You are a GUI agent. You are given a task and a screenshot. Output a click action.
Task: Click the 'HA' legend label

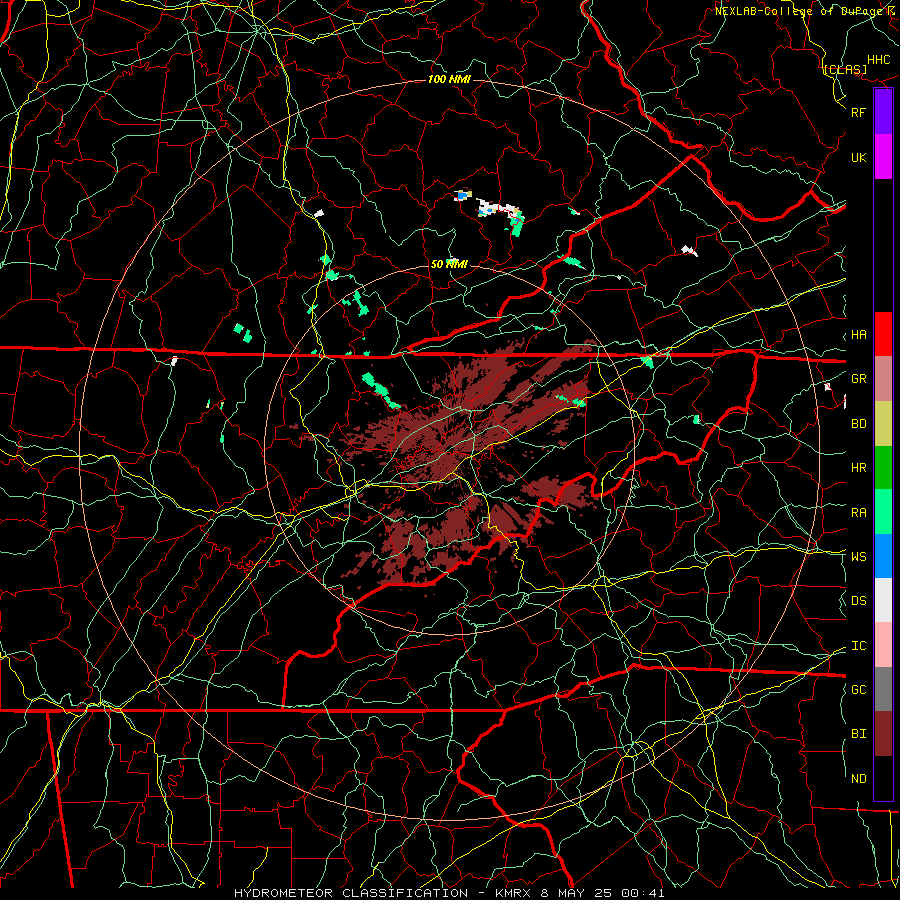[x=859, y=334]
